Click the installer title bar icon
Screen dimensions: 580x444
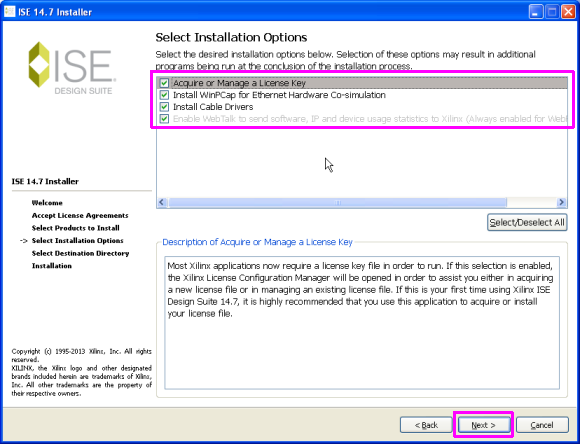click(10, 12)
